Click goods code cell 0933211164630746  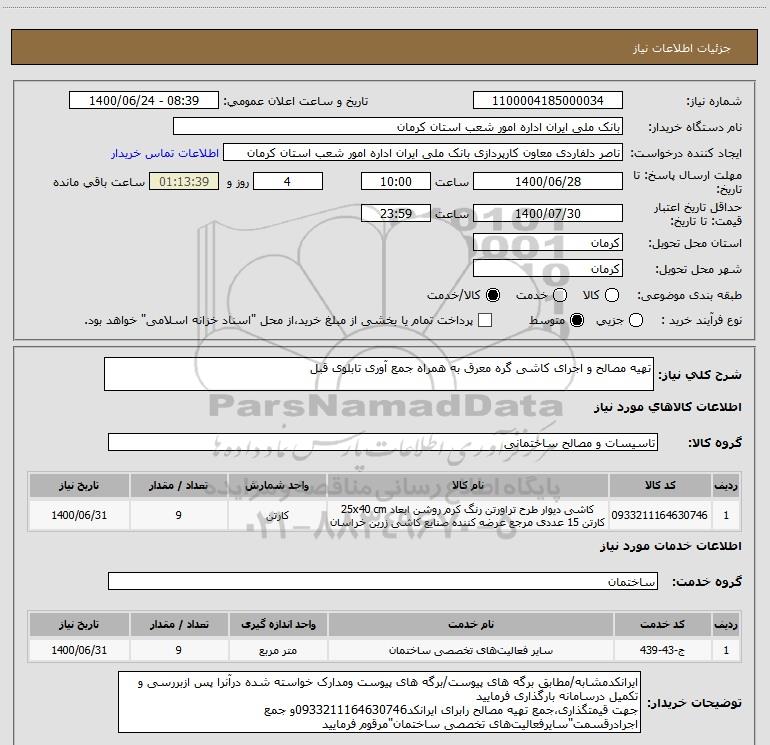tap(660, 515)
